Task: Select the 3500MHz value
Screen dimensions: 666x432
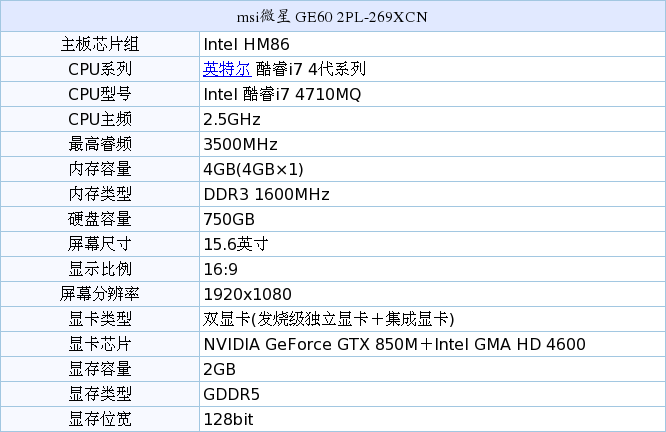Action: pos(240,144)
